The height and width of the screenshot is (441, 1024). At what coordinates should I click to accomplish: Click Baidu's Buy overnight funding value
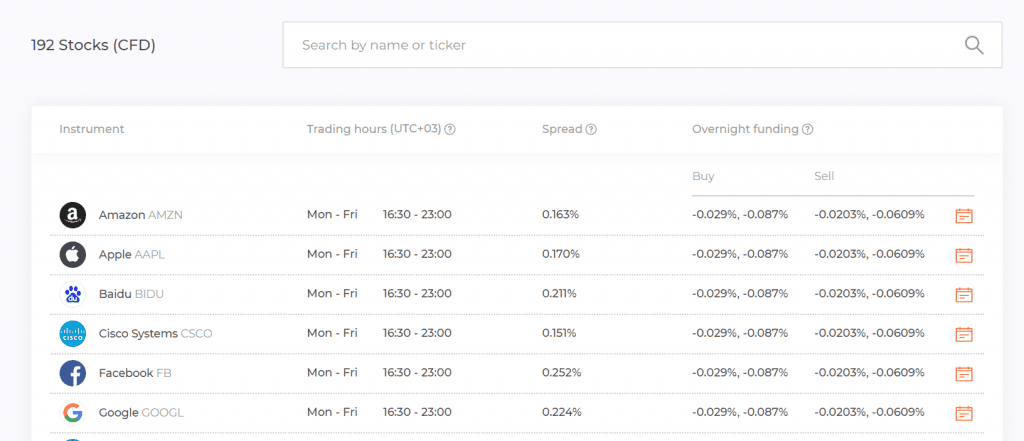pyautogui.click(x=740, y=294)
